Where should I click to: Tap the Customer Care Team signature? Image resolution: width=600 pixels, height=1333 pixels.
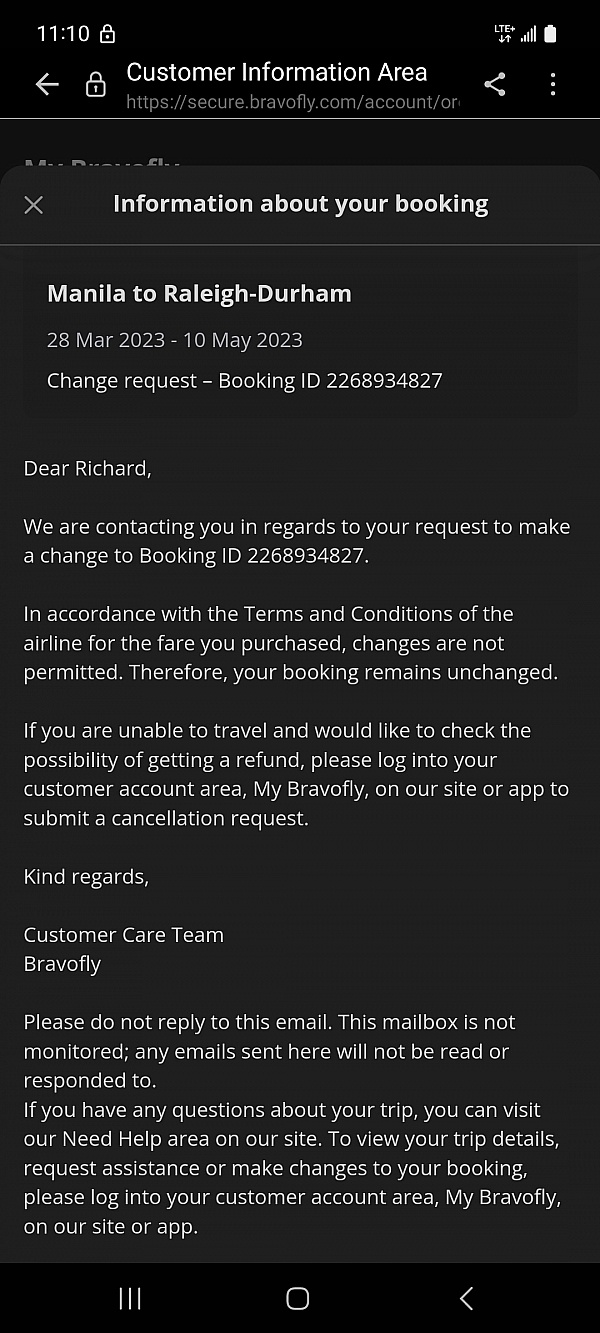point(123,935)
